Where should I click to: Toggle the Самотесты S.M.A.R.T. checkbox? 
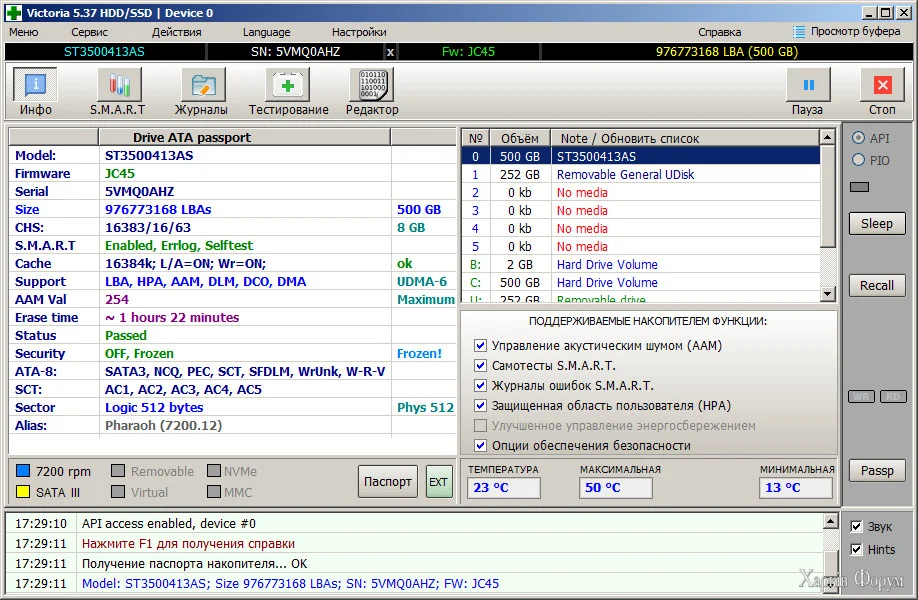[481, 366]
